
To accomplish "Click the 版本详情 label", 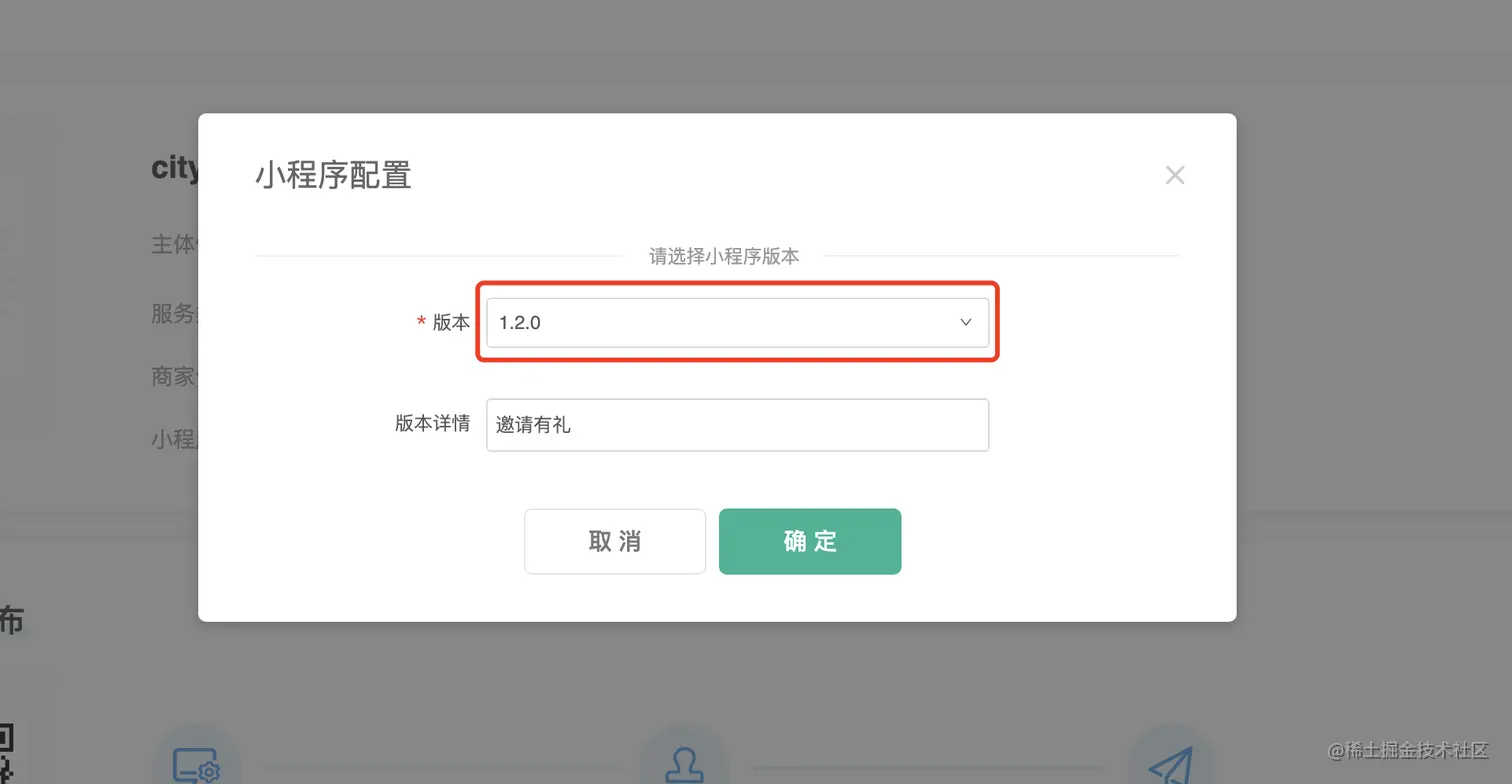I will 432,423.
